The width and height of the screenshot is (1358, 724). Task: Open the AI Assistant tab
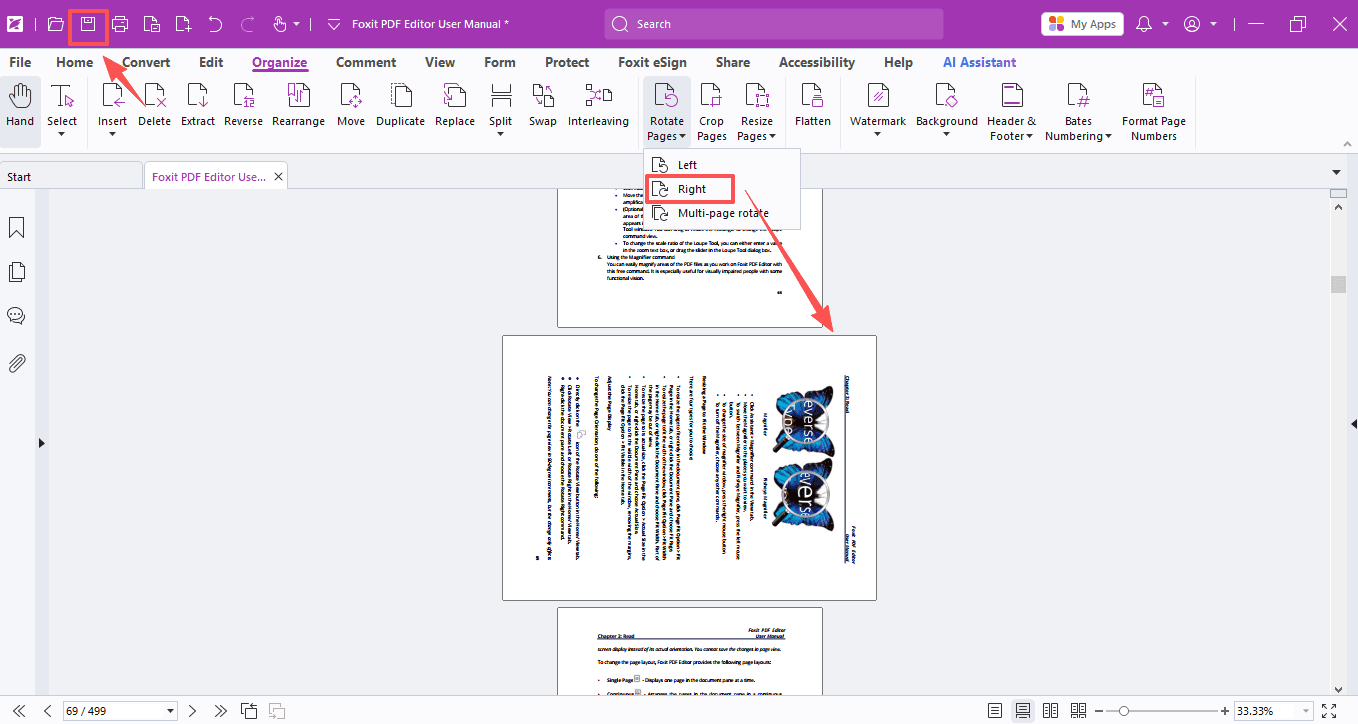coord(980,62)
